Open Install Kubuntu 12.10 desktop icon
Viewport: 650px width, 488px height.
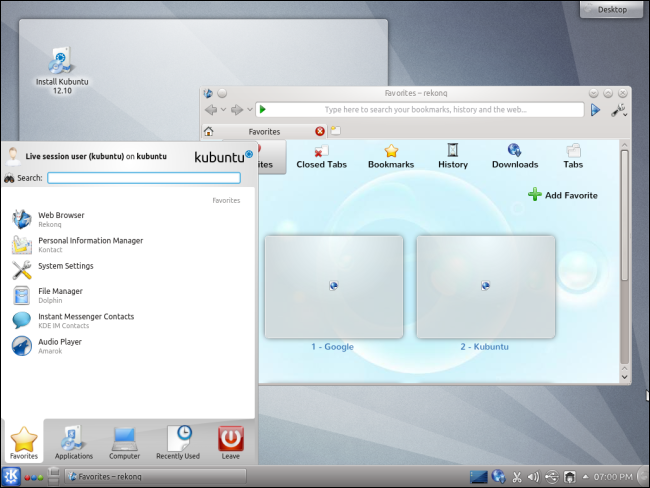tap(62, 70)
